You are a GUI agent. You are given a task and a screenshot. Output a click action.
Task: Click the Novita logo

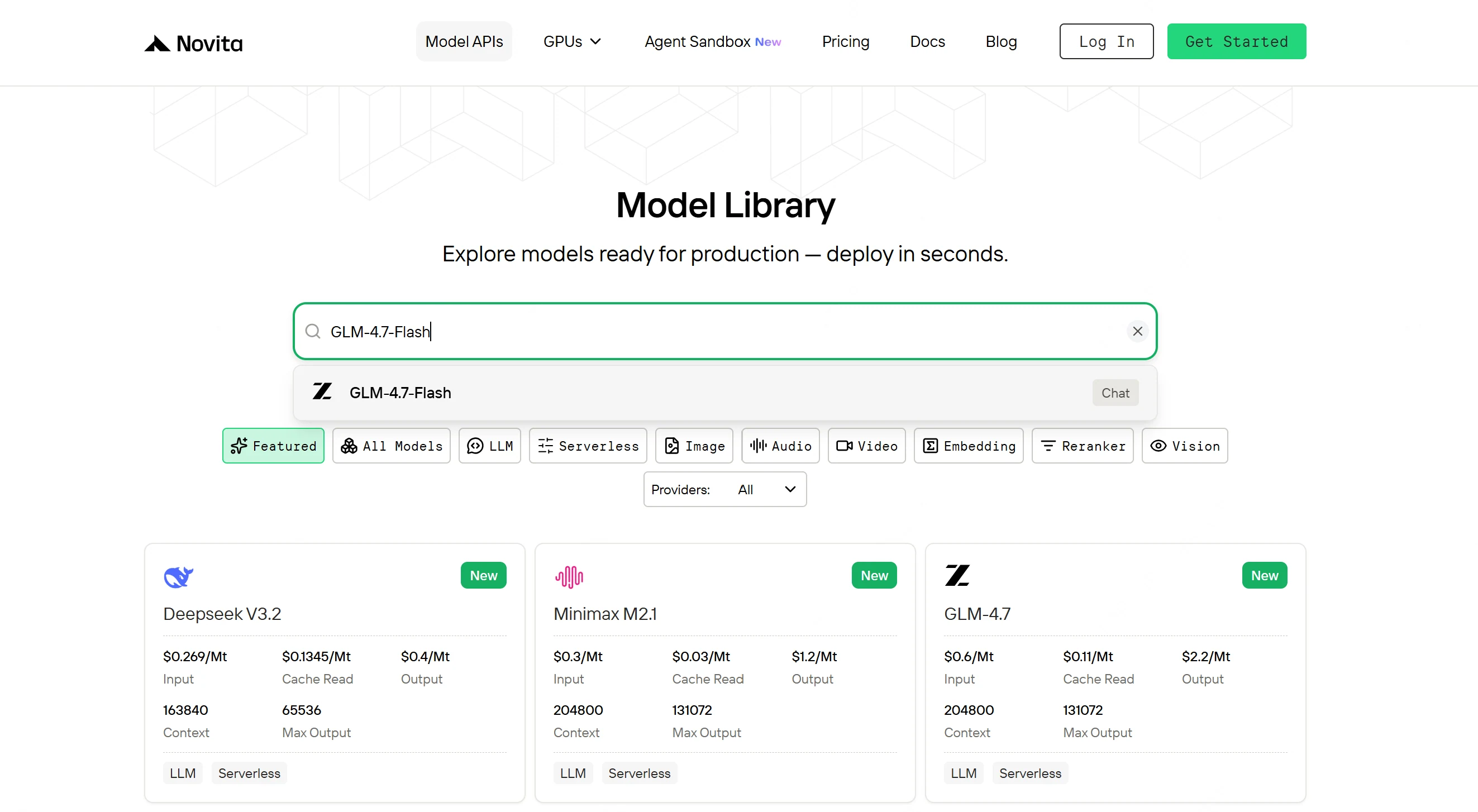pyautogui.click(x=193, y=44)
